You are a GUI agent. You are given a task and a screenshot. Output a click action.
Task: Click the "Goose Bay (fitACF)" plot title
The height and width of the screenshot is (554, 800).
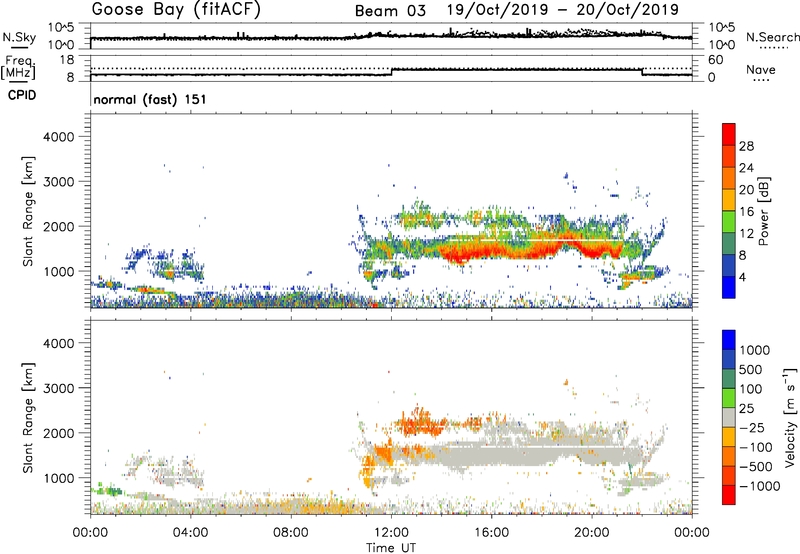(176, 10)
